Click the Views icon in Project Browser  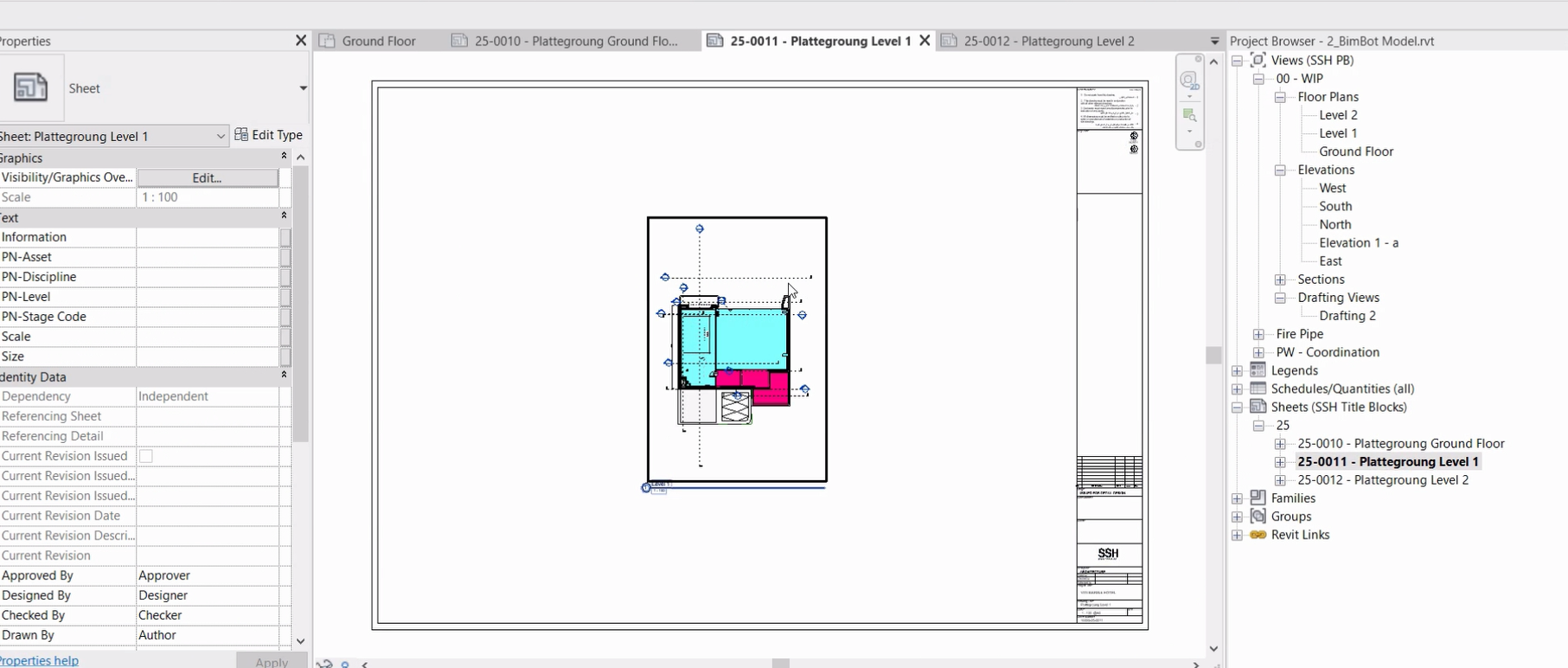point(1258,60)
